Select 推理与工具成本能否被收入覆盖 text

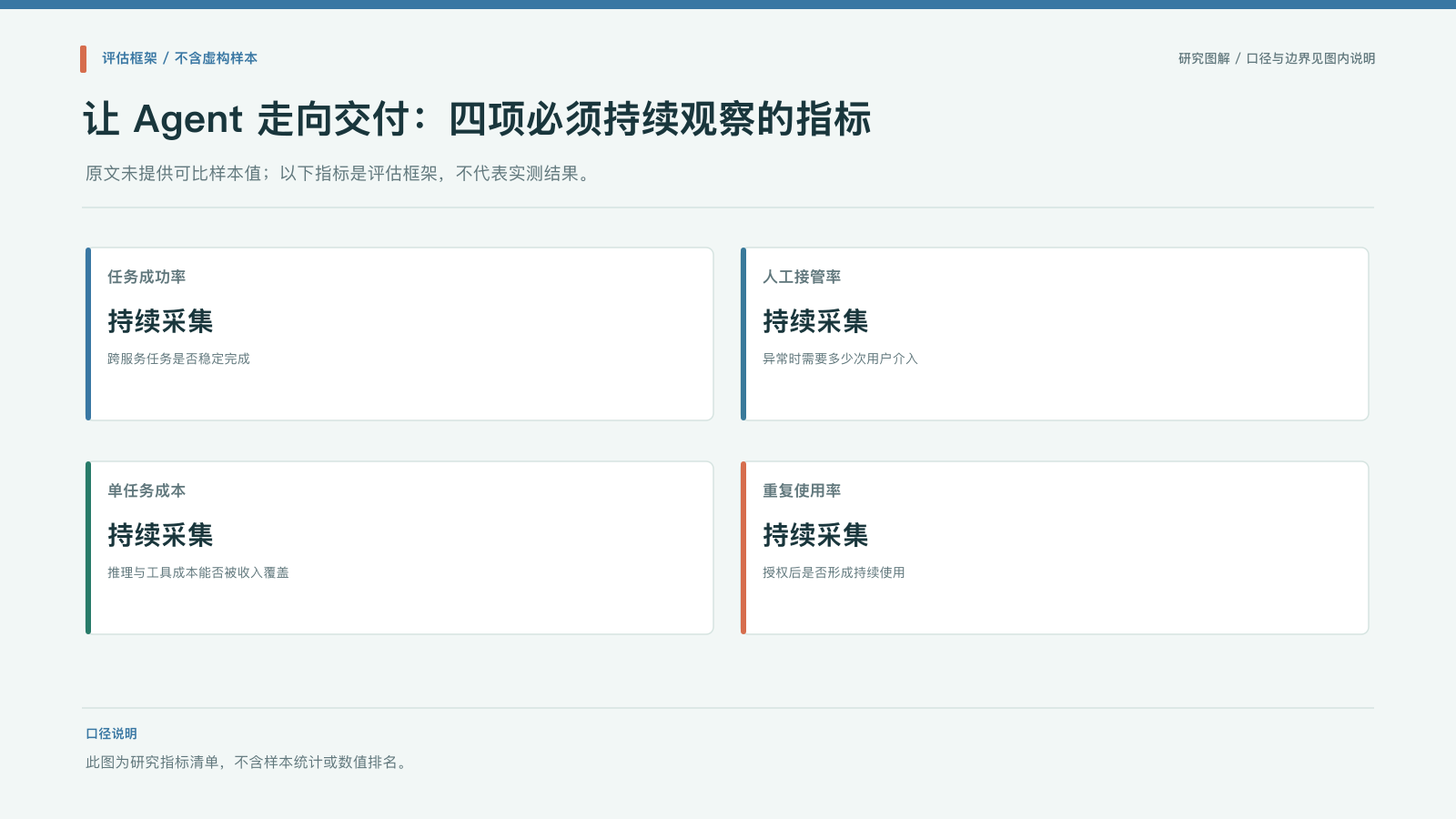point(198,572)
